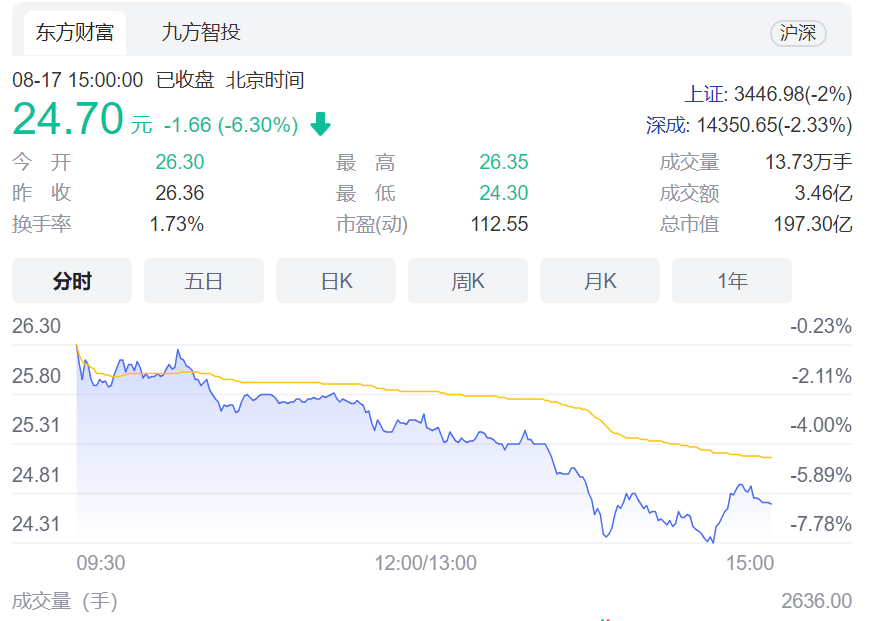
Task: Switch to the 东方财富 tab
Action: 74,32
